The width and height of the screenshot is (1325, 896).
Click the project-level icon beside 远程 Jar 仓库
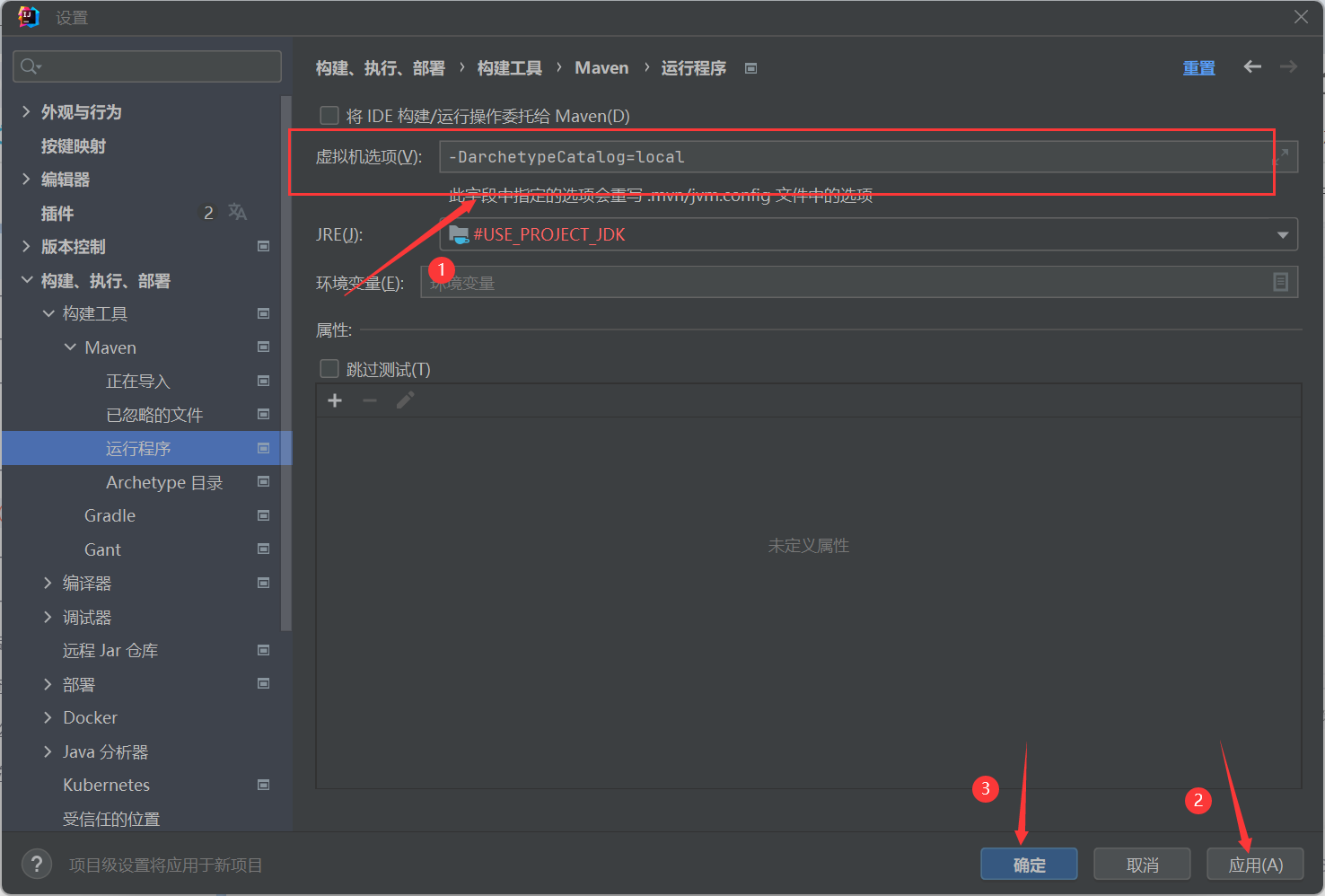tap(264, 650)
